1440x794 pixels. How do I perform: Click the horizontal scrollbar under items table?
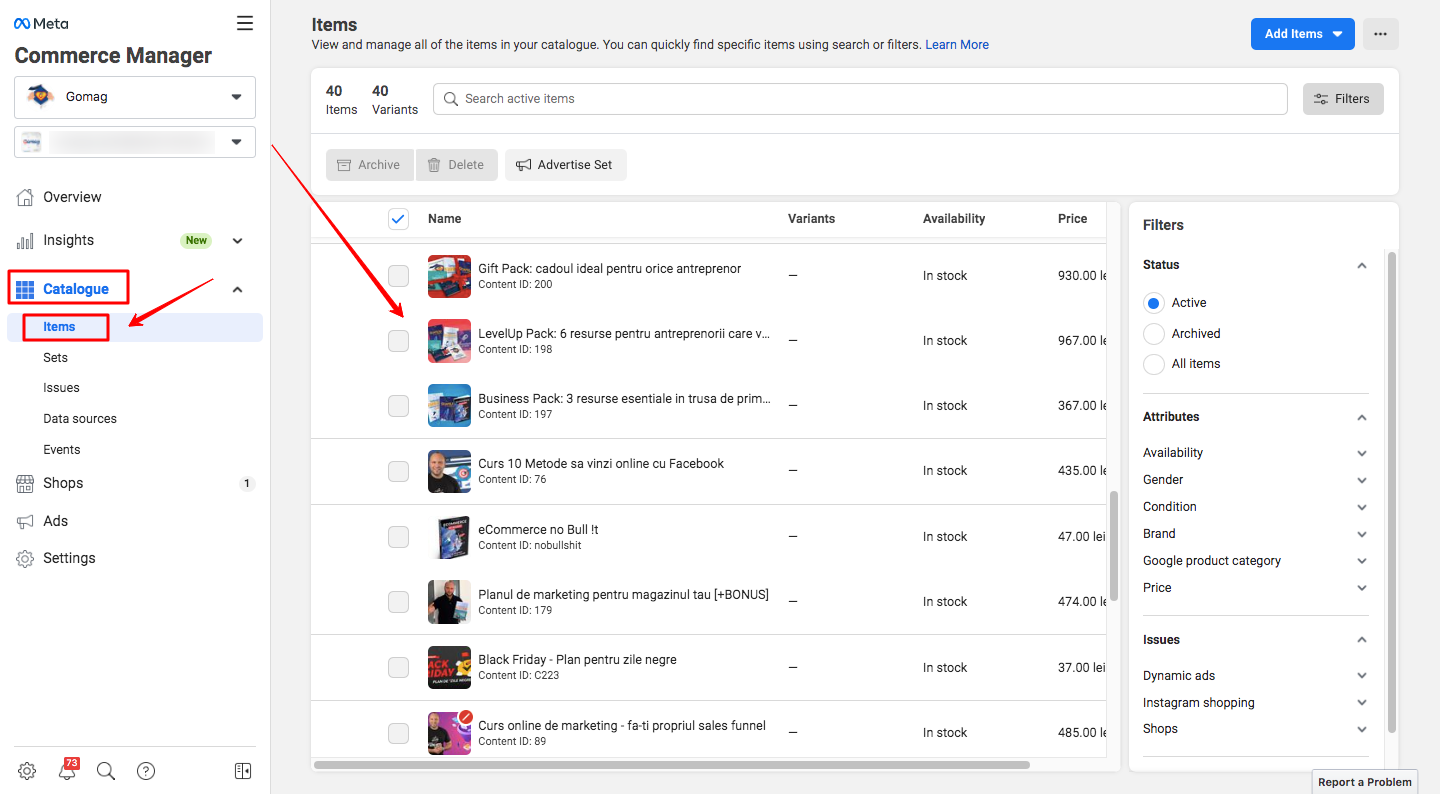(671, 765)
